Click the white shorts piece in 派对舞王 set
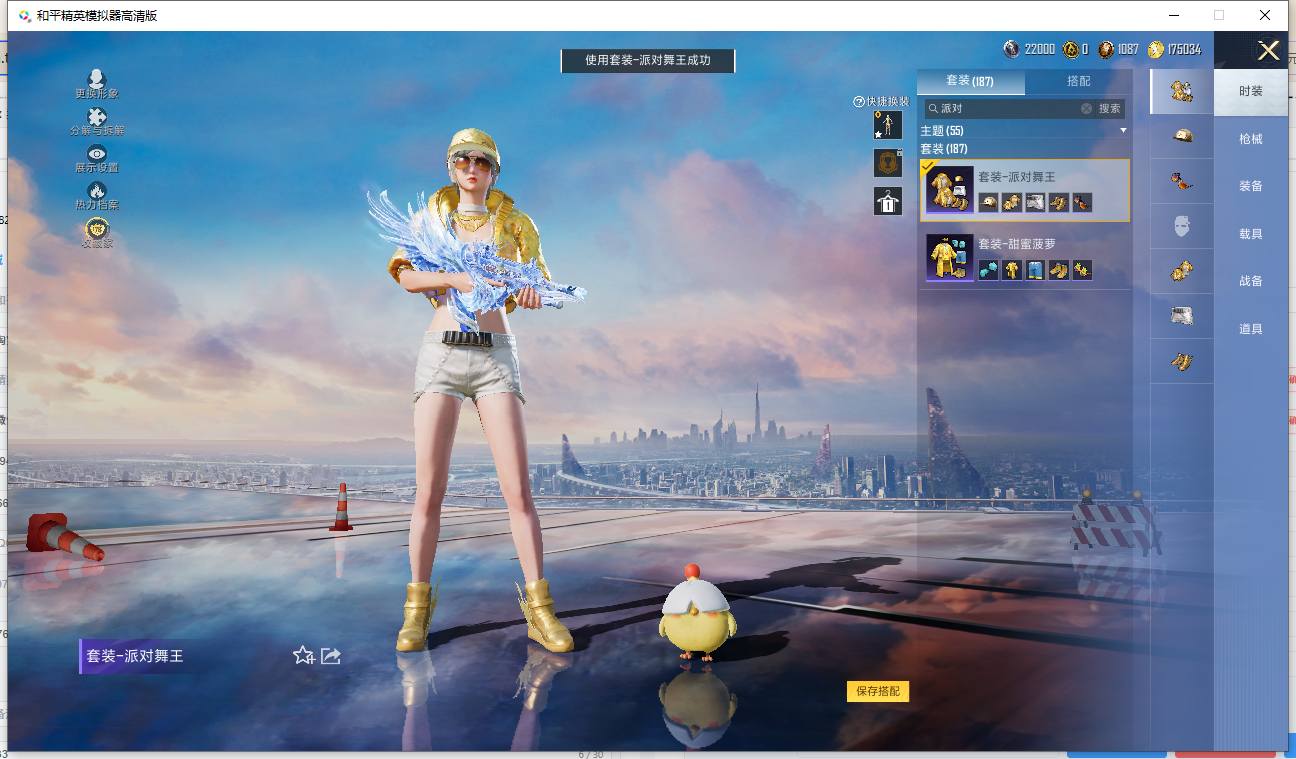This screenshot has width=1296, height=759. [1035, 203]
